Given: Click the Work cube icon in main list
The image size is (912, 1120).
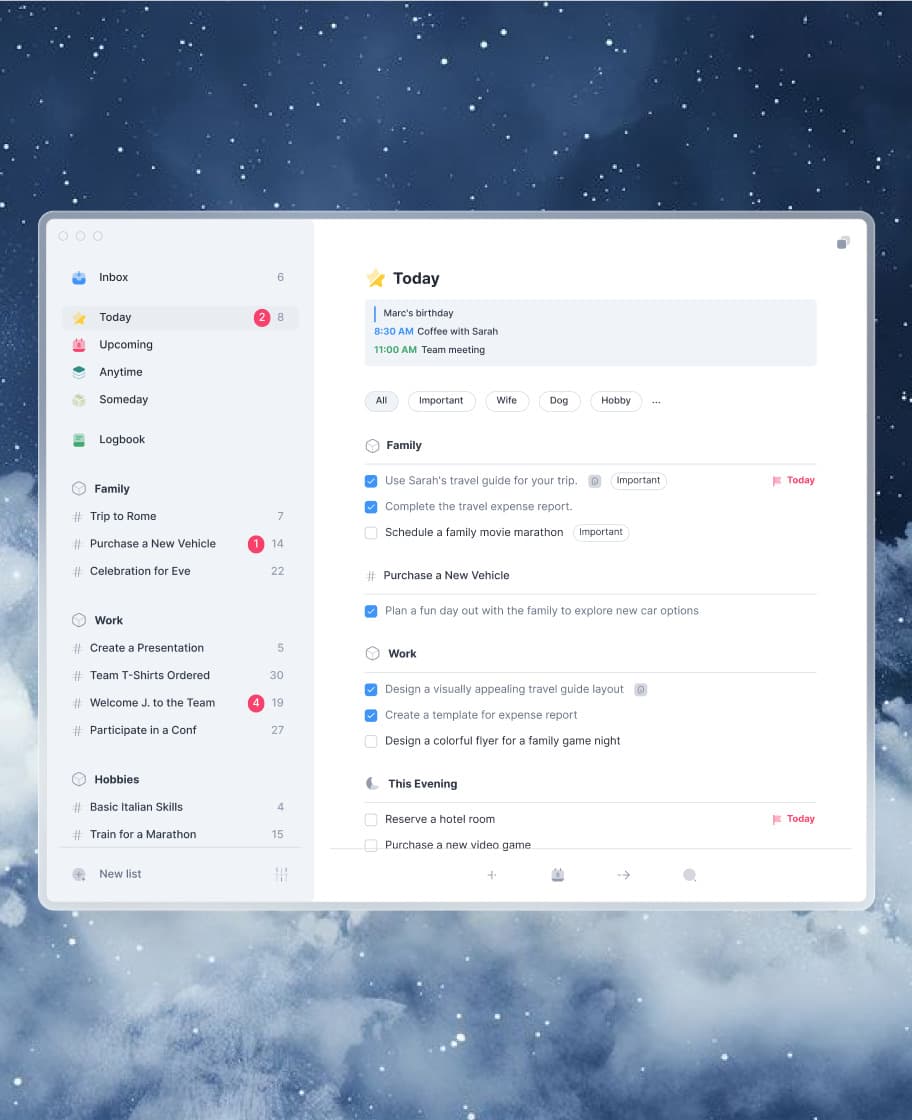Looking at the screenshot, I should [x=372, y=654].
